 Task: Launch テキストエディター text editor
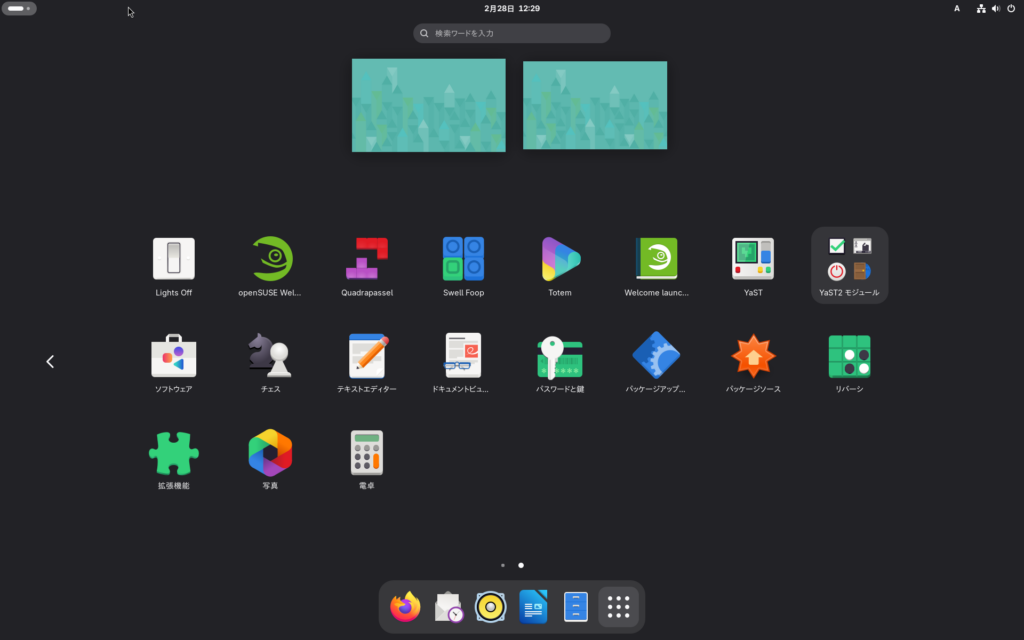[367, 355]
